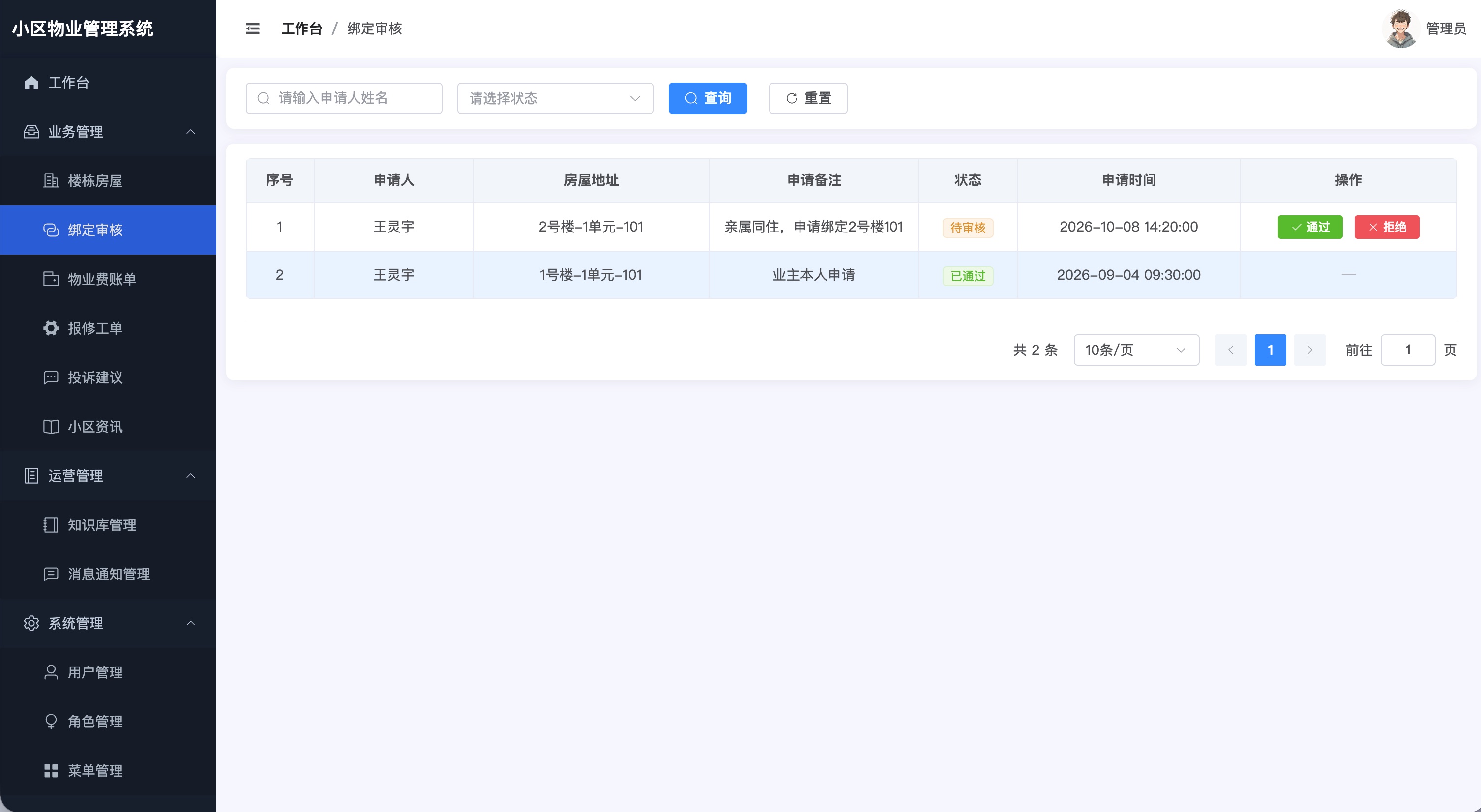Click the 2号楼-1单元-101 address cell

coord(591,227)
